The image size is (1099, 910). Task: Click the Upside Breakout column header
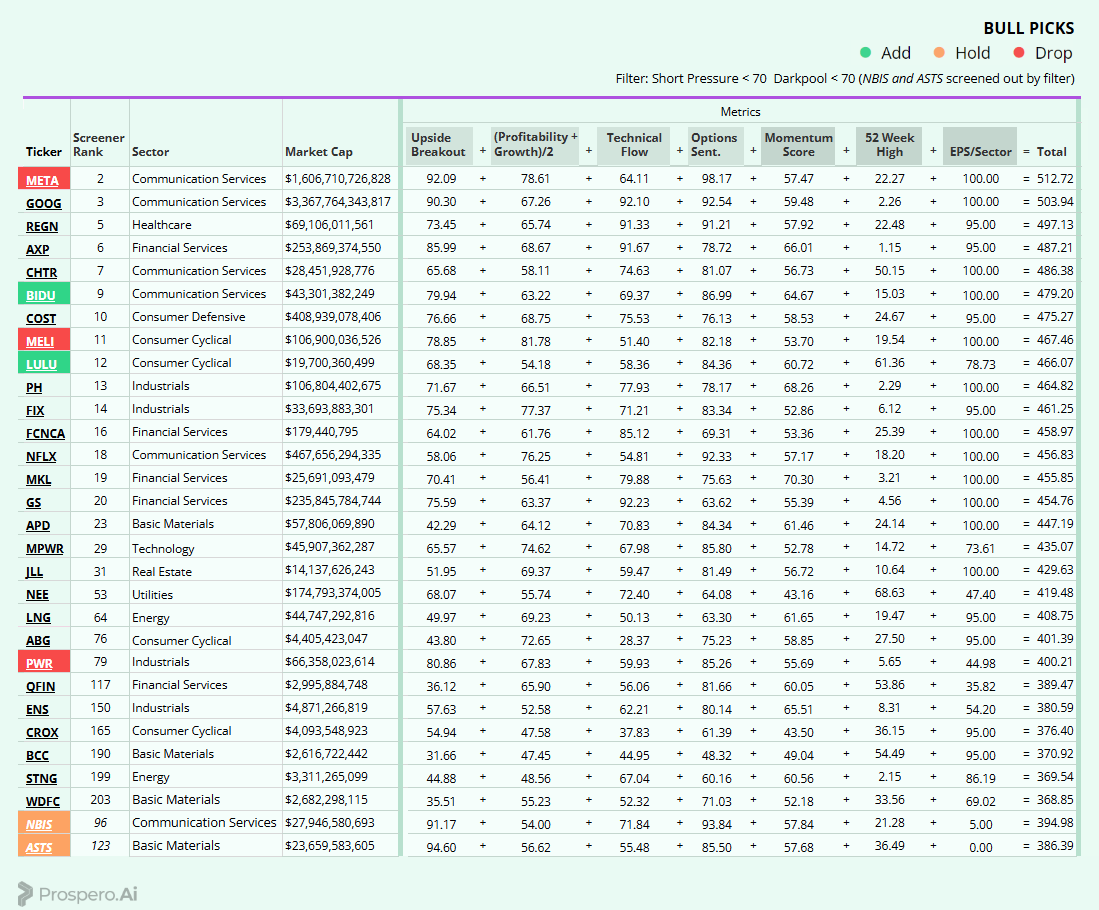438,145
